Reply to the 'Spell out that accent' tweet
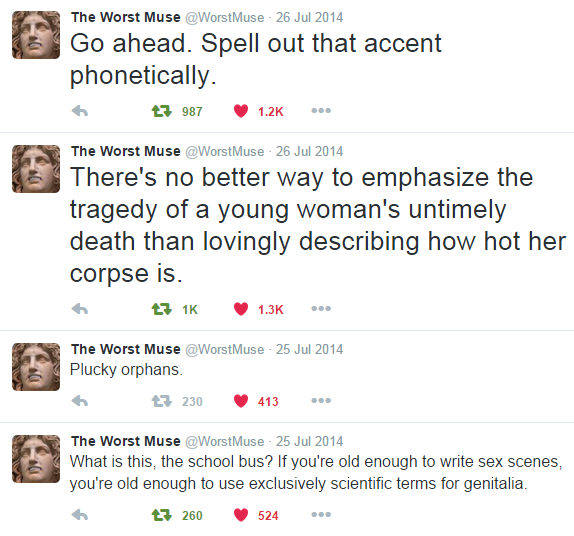Viewport: 574px width, 536px height. pos(80,111)
